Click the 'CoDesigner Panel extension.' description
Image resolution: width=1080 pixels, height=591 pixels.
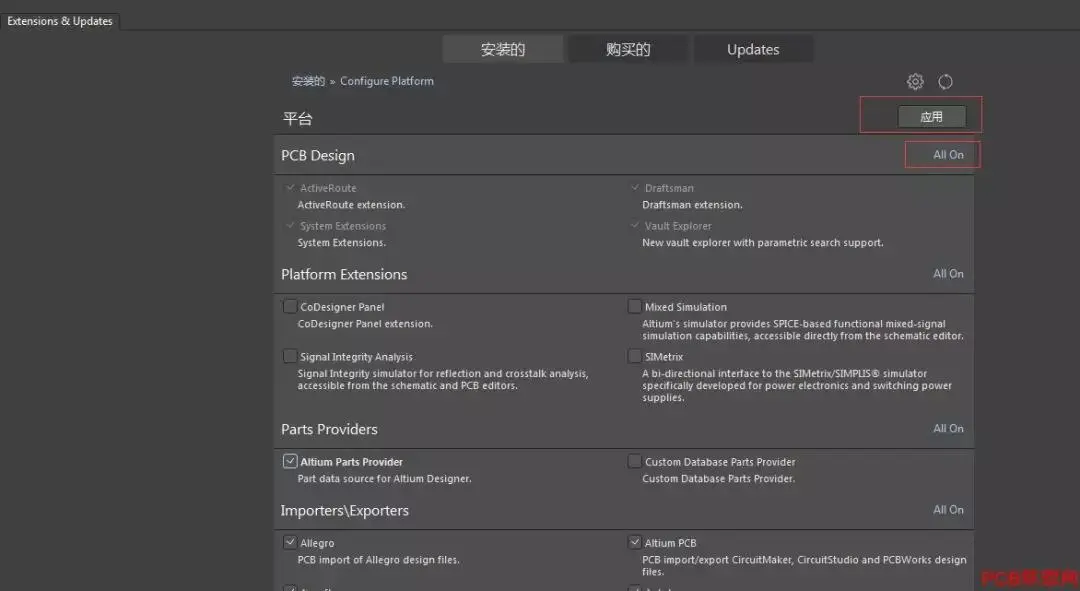(365, 324)
